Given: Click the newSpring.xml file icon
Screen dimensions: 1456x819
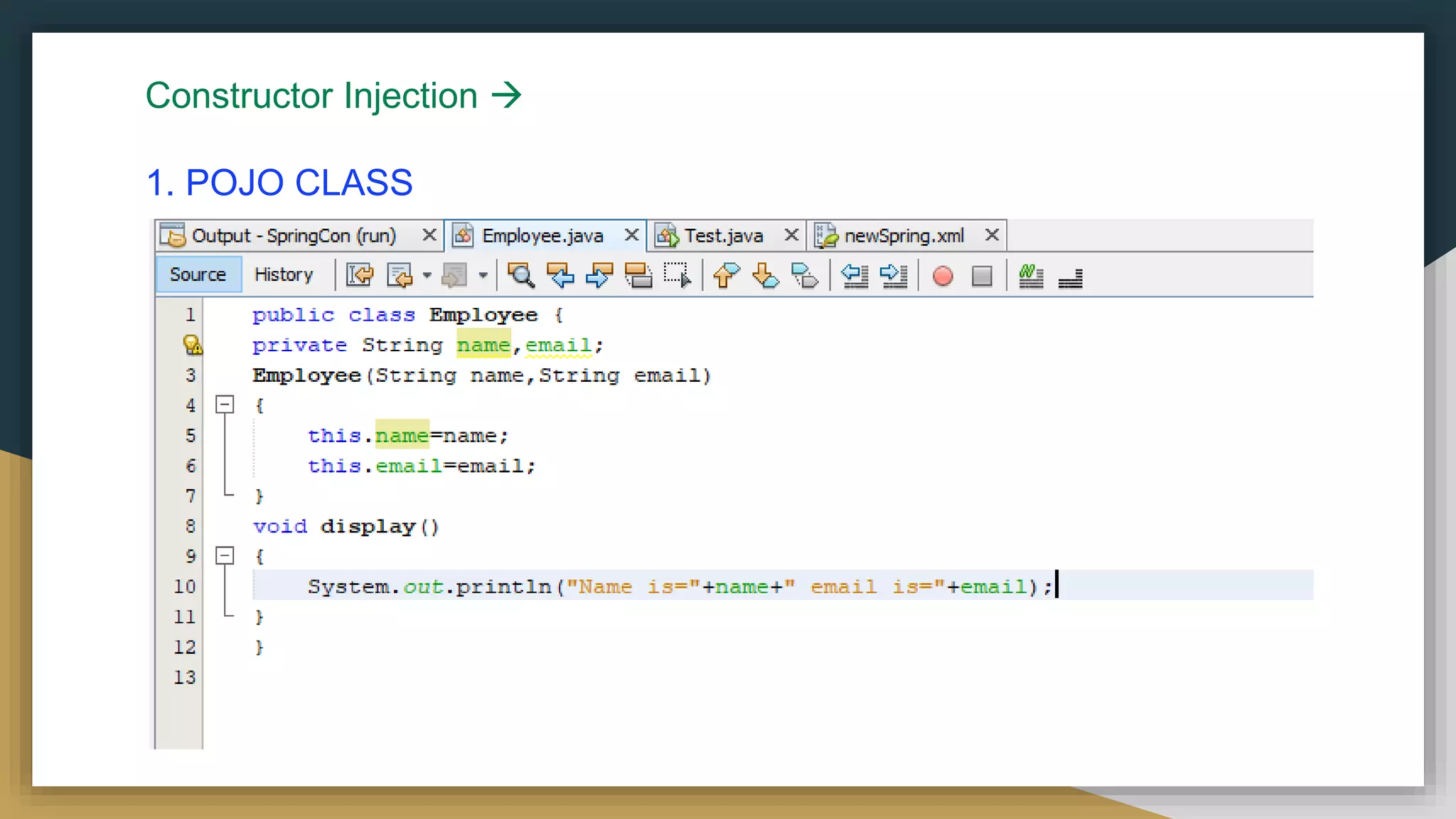Looking at the screenshot, I should click(825, 236).
